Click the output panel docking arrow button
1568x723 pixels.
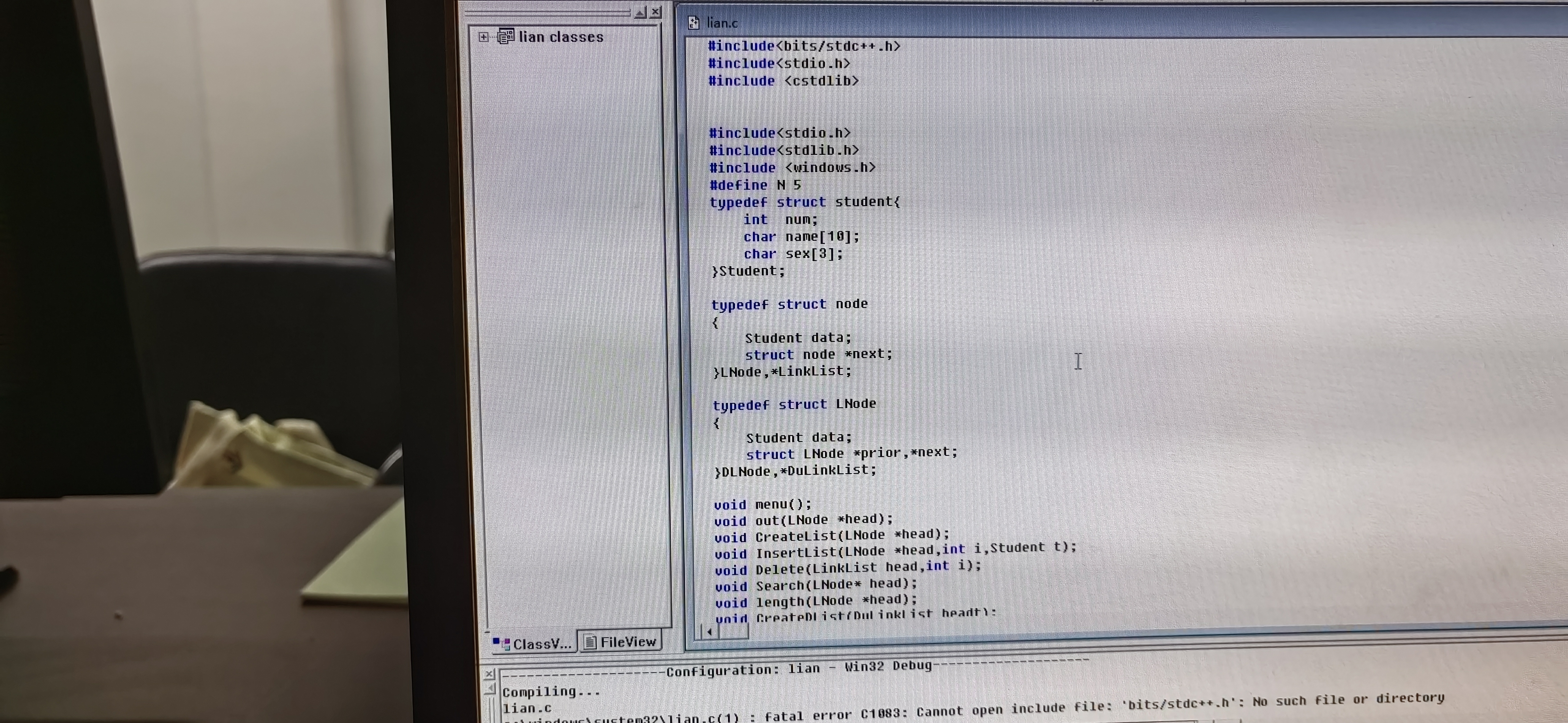(490, 689)
